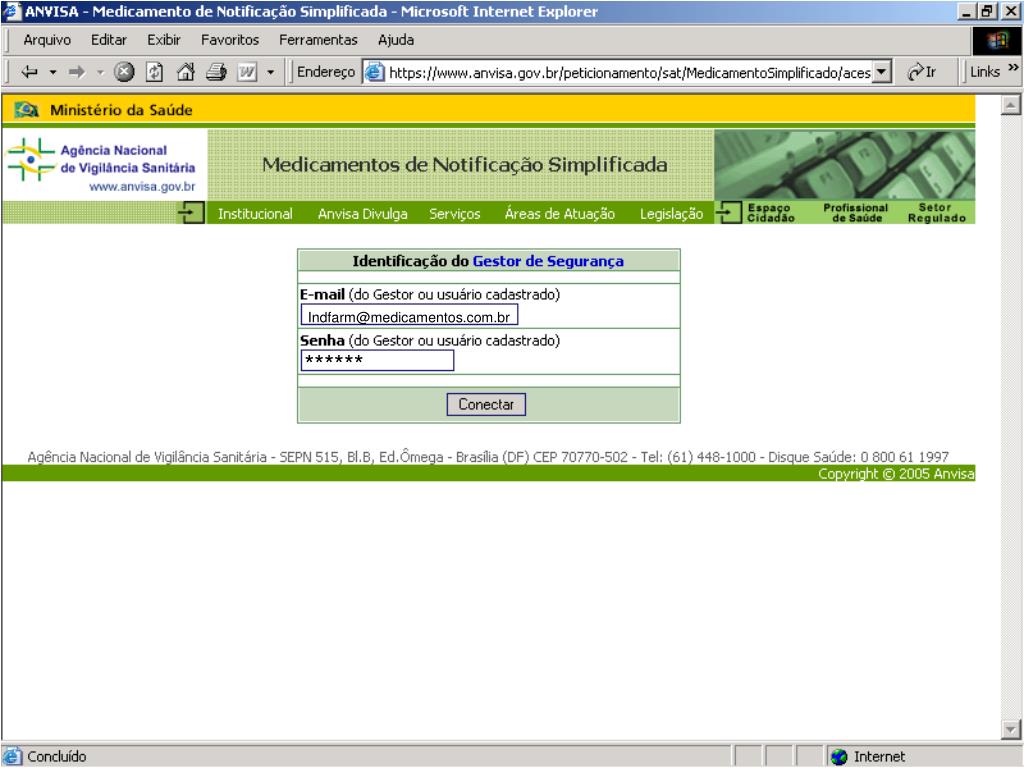Click the arrow icon before Institucional
The height and width of the screenshot is (768, 1024).
[x=191, y=213]
